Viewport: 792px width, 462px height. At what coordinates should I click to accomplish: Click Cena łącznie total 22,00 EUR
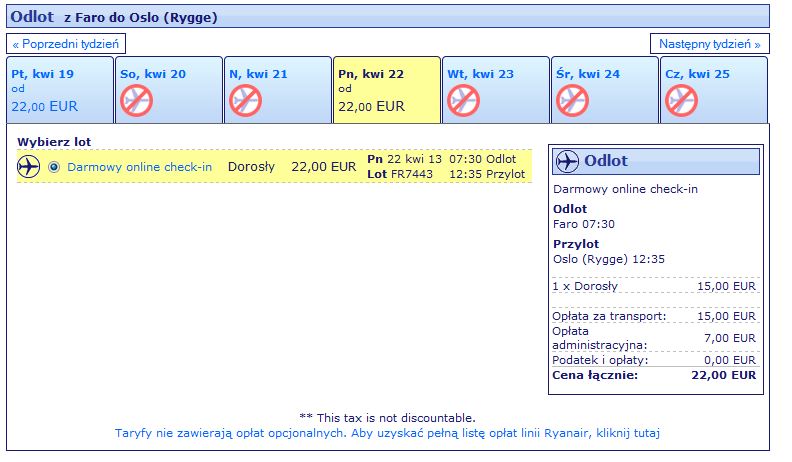point(723,375)
